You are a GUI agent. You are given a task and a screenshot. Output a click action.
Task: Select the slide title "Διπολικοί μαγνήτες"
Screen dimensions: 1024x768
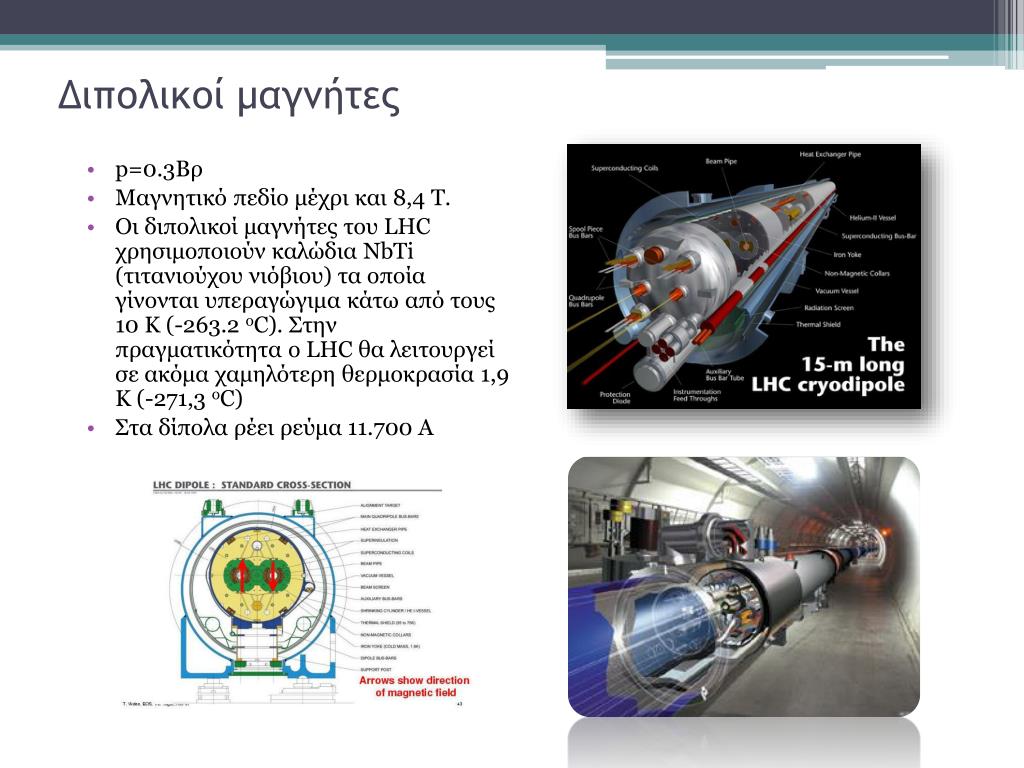[229, 97]
